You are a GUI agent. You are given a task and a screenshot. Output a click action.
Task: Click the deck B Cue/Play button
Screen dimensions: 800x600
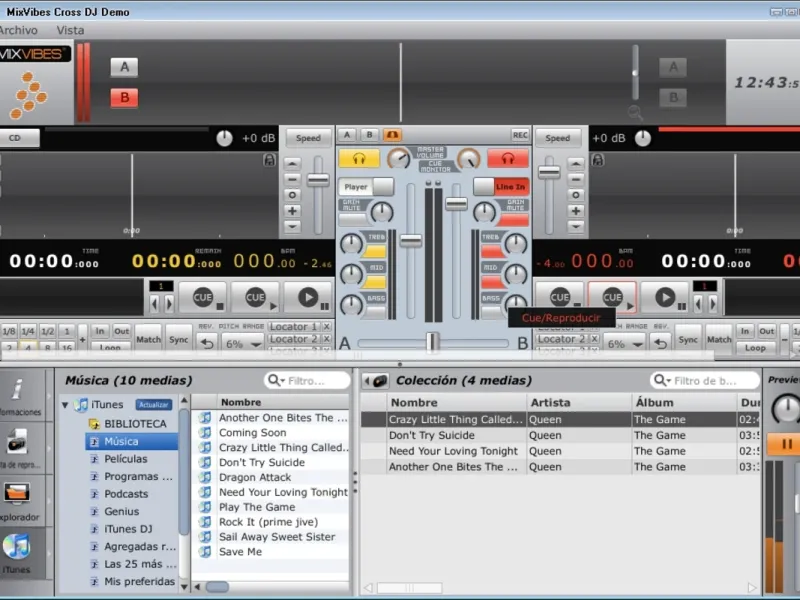[612, 297]
